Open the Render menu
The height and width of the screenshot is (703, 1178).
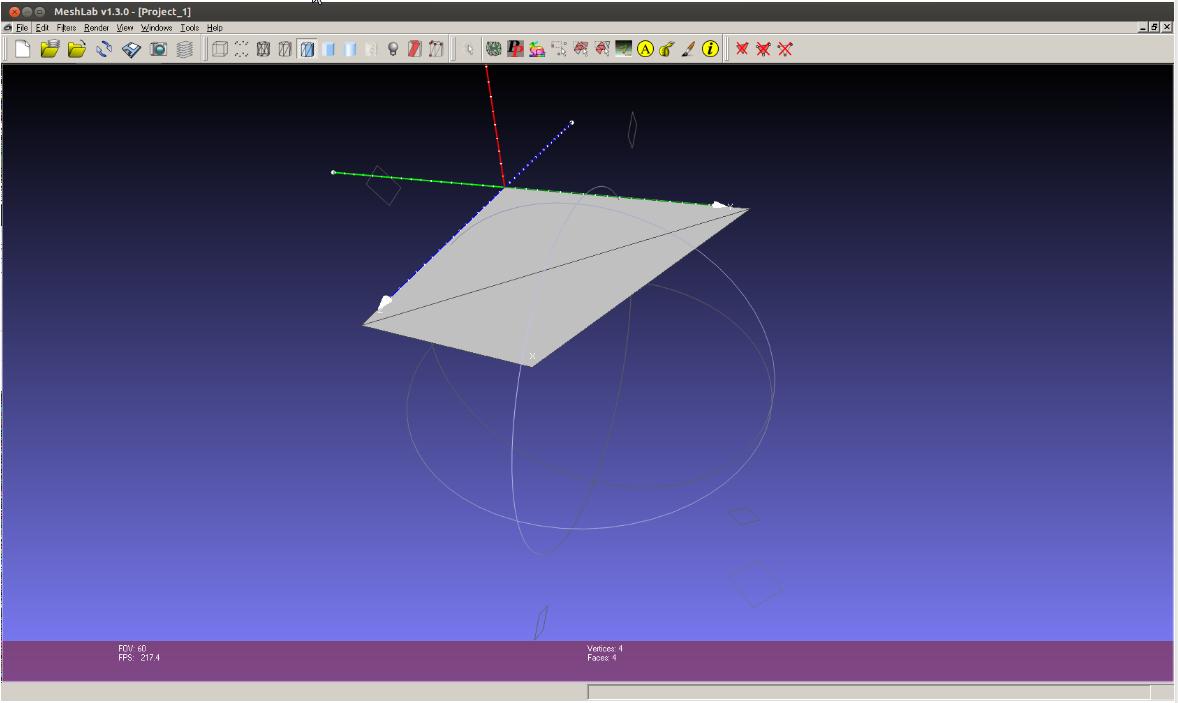coord(96,28)
